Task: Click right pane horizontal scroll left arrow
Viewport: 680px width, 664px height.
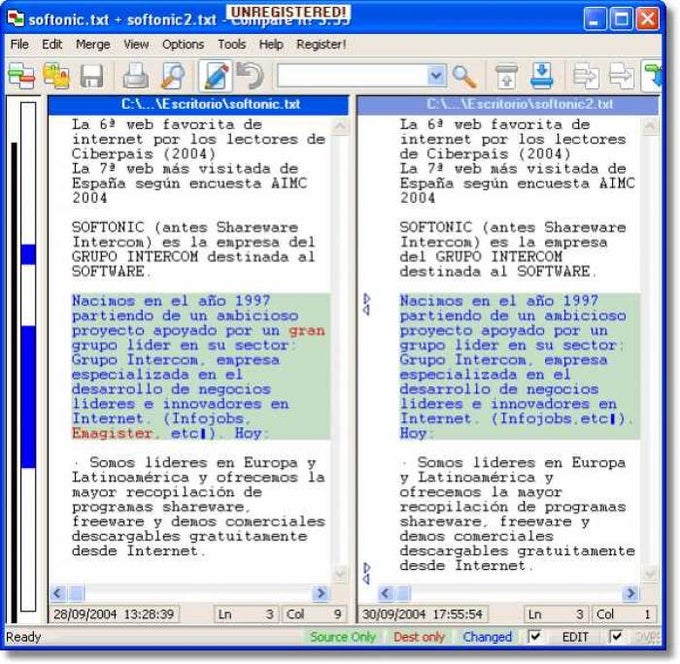Action: point(386,592)
